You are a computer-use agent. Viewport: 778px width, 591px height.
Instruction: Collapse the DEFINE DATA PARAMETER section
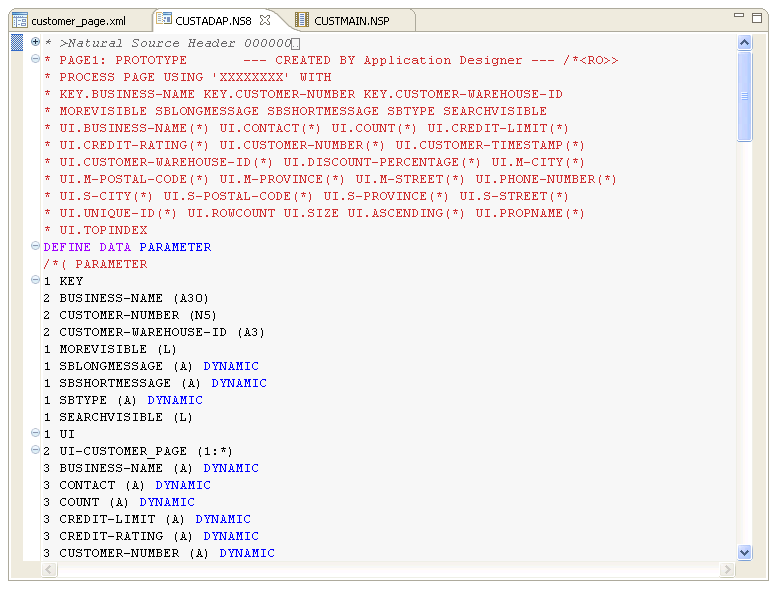point(36,246)
